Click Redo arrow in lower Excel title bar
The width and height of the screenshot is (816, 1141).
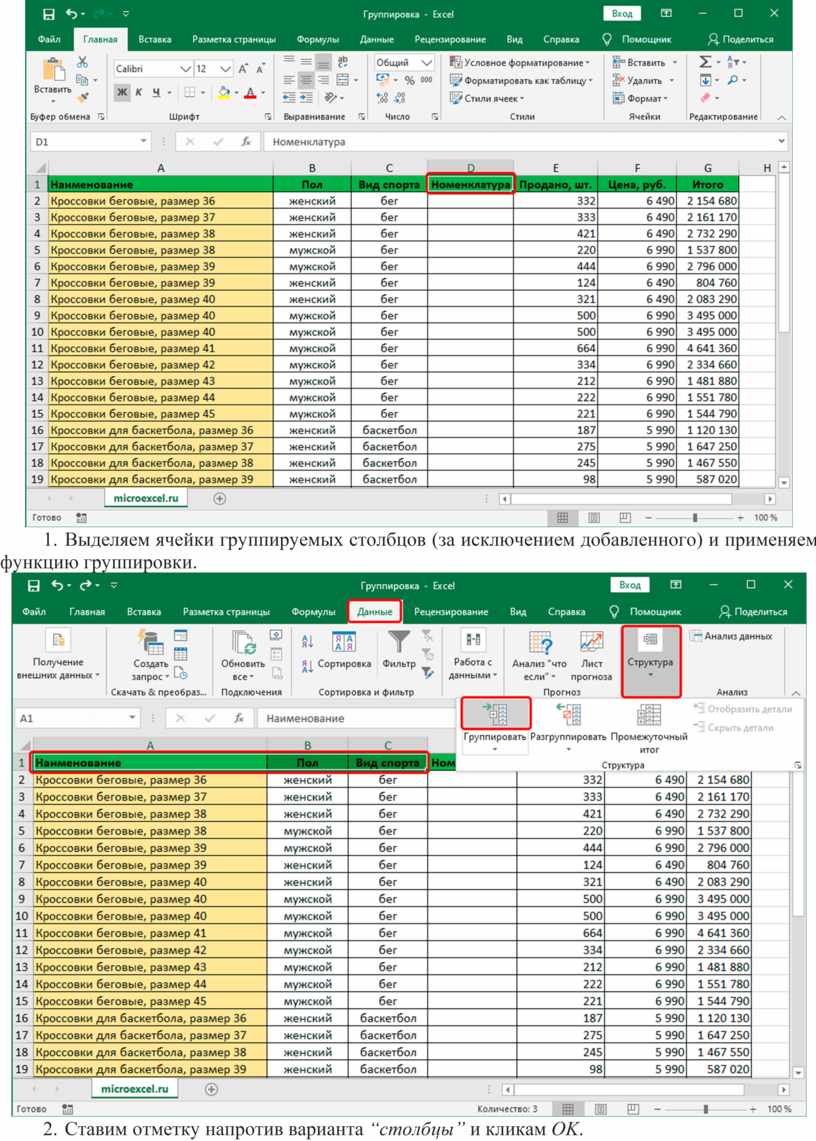86,585
